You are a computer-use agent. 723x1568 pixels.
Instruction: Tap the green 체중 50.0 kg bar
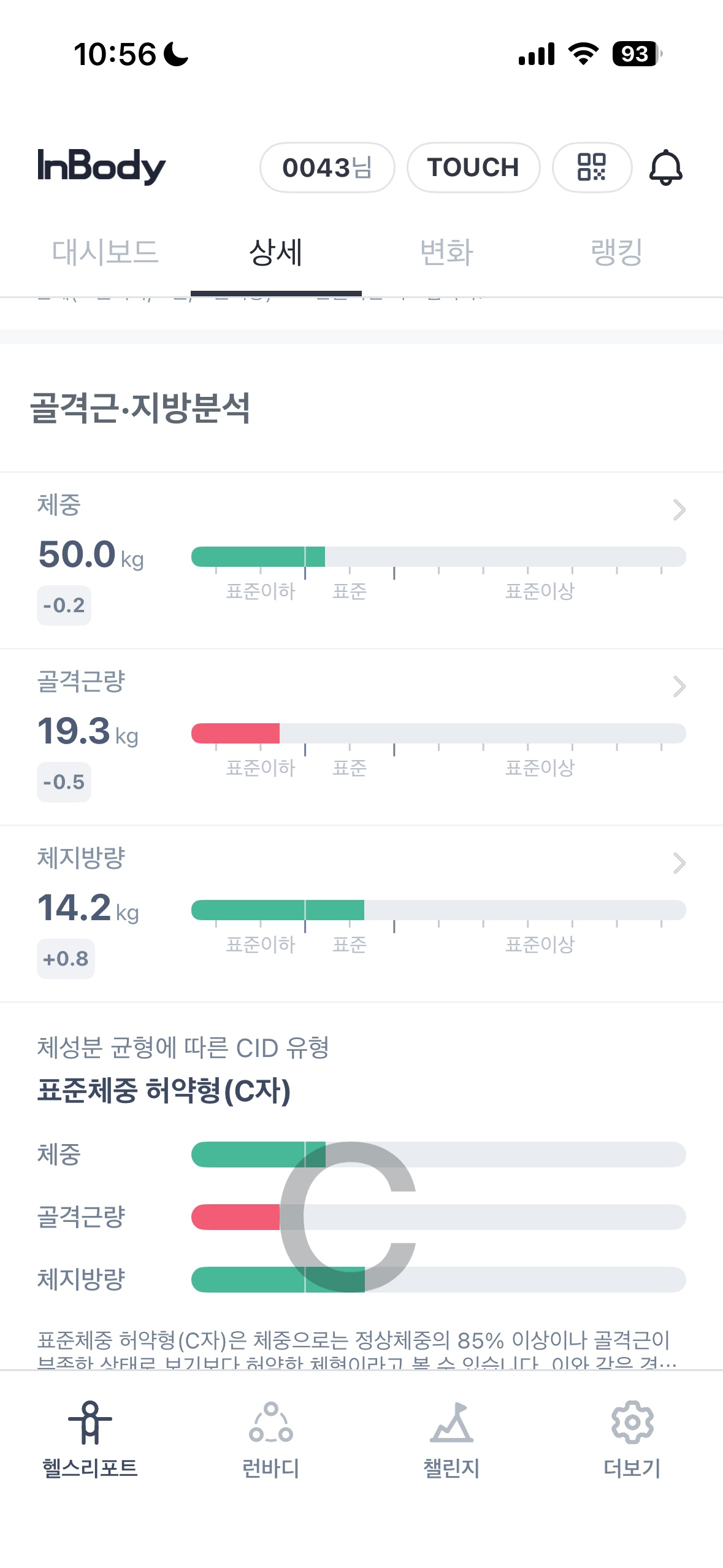(x=258, y=556)
